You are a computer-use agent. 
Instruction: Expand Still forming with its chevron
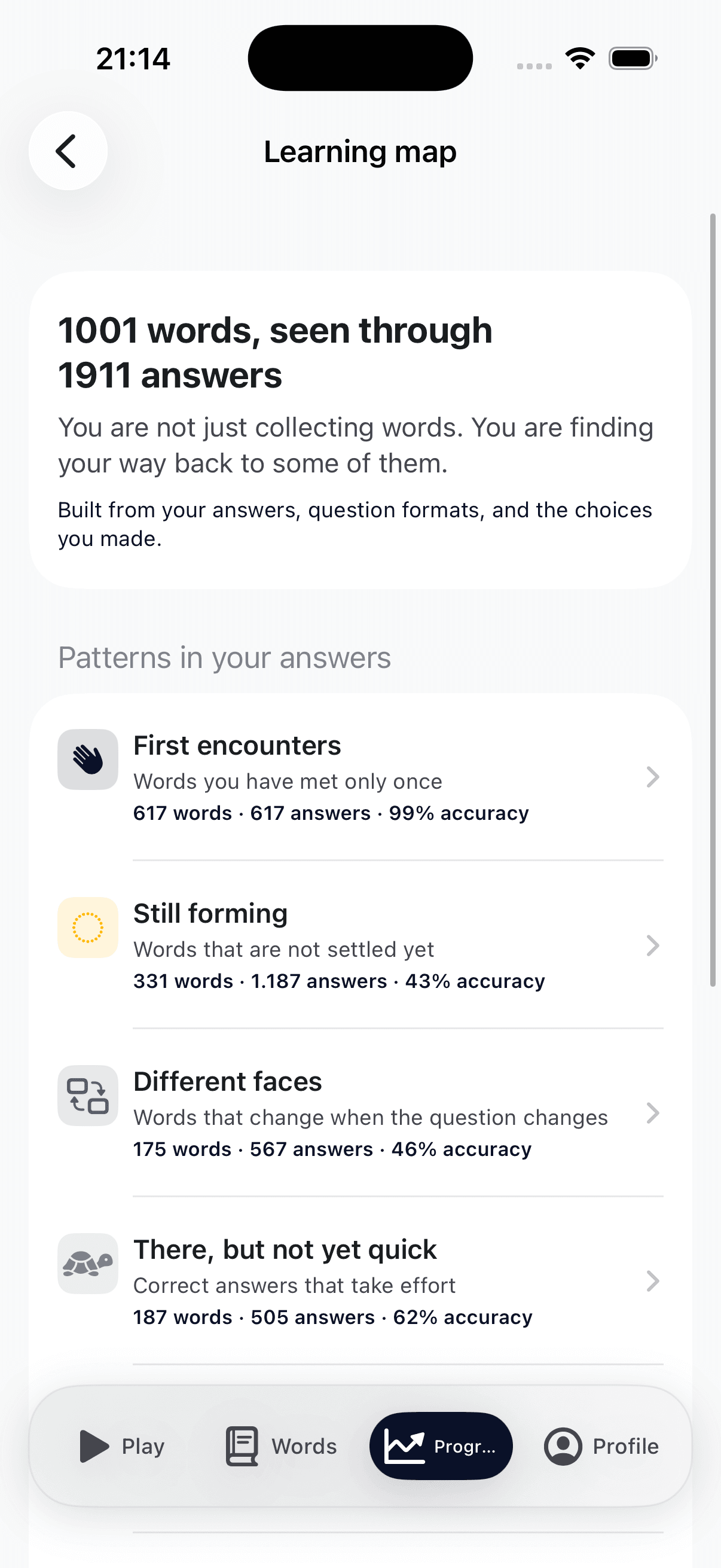652,945
